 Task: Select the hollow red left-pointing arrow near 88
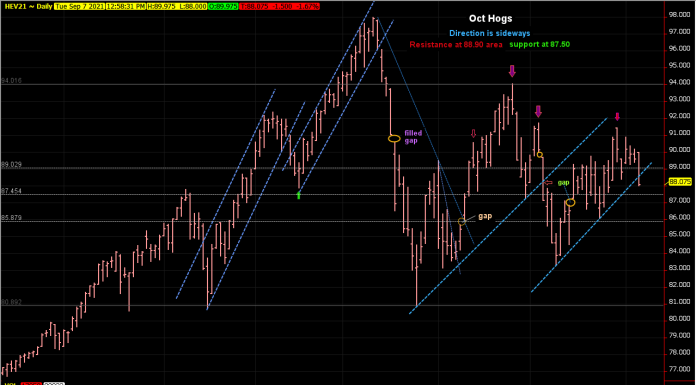click(x=548, y=183)
